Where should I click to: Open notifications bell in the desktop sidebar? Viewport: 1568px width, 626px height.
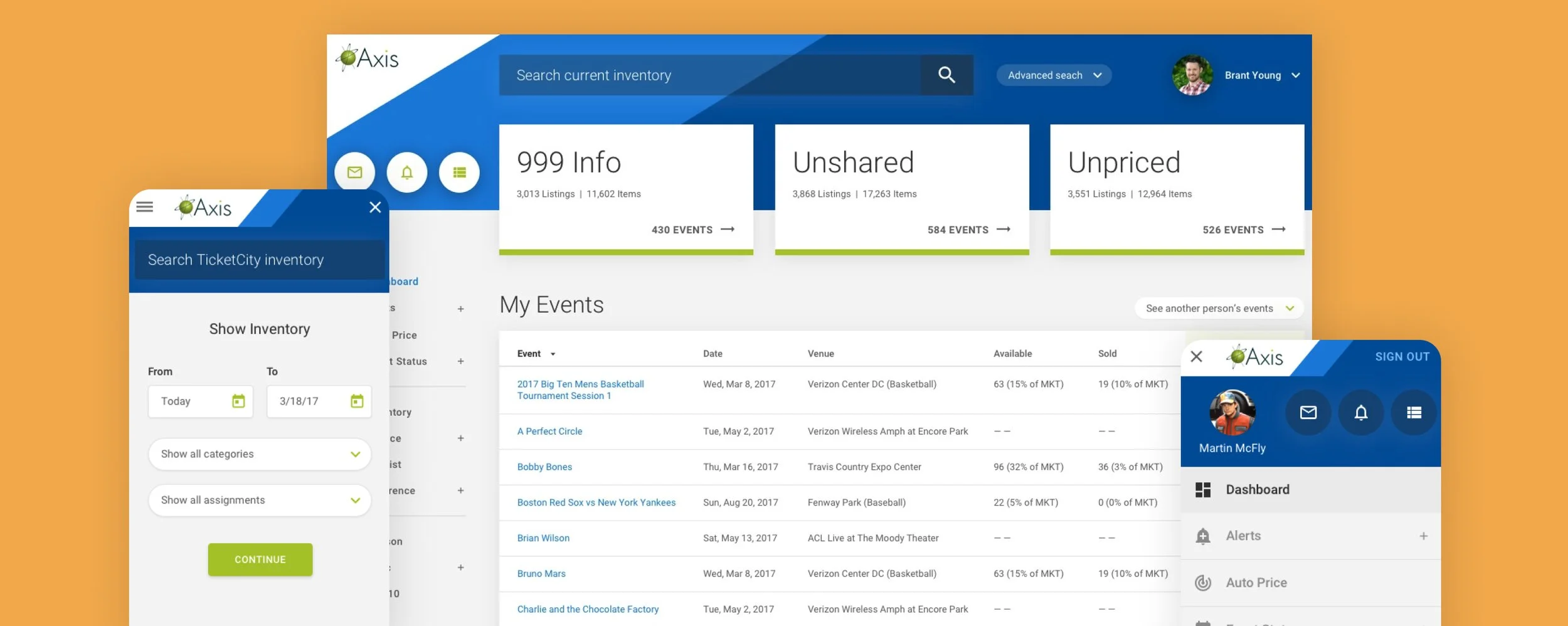[407, 172]
